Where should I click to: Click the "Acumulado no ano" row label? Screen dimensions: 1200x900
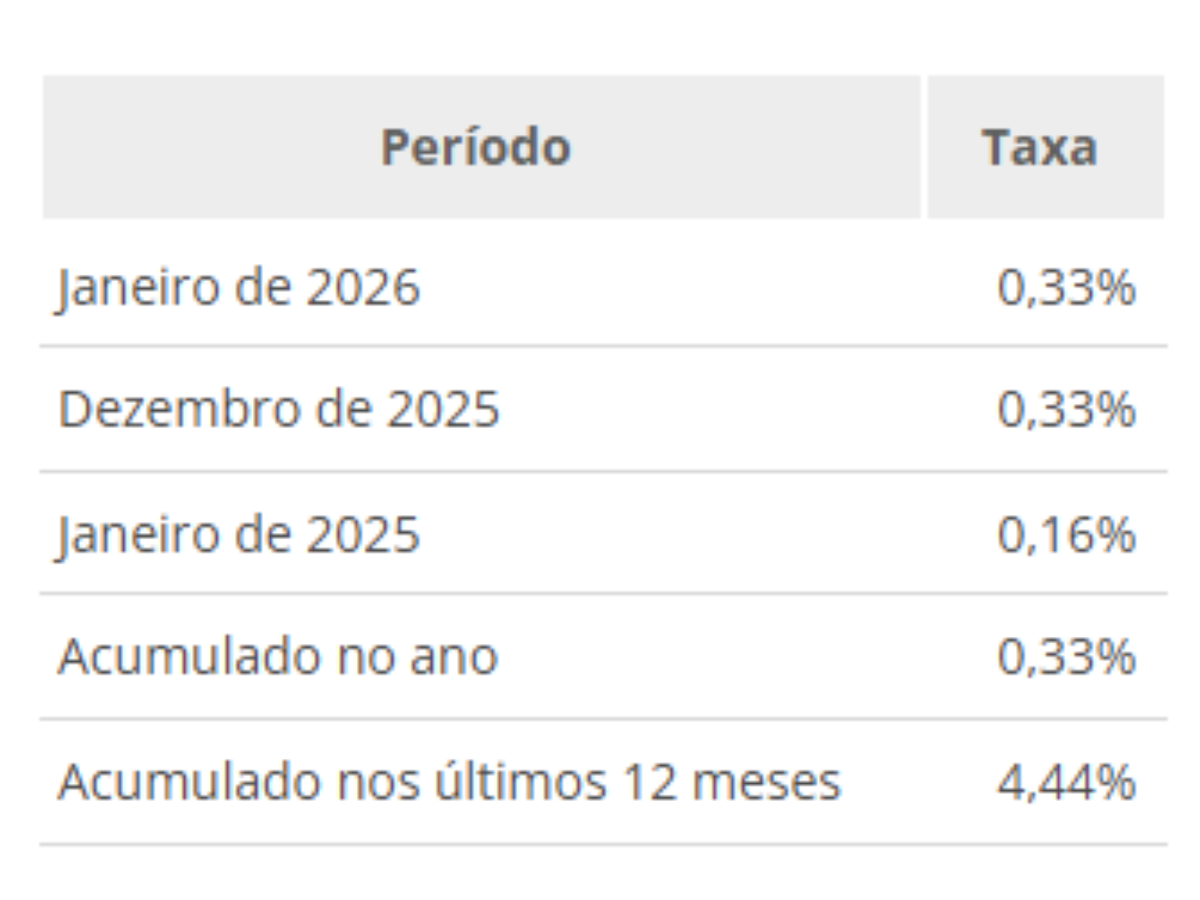pyautogui.click(x=277, y=657)
